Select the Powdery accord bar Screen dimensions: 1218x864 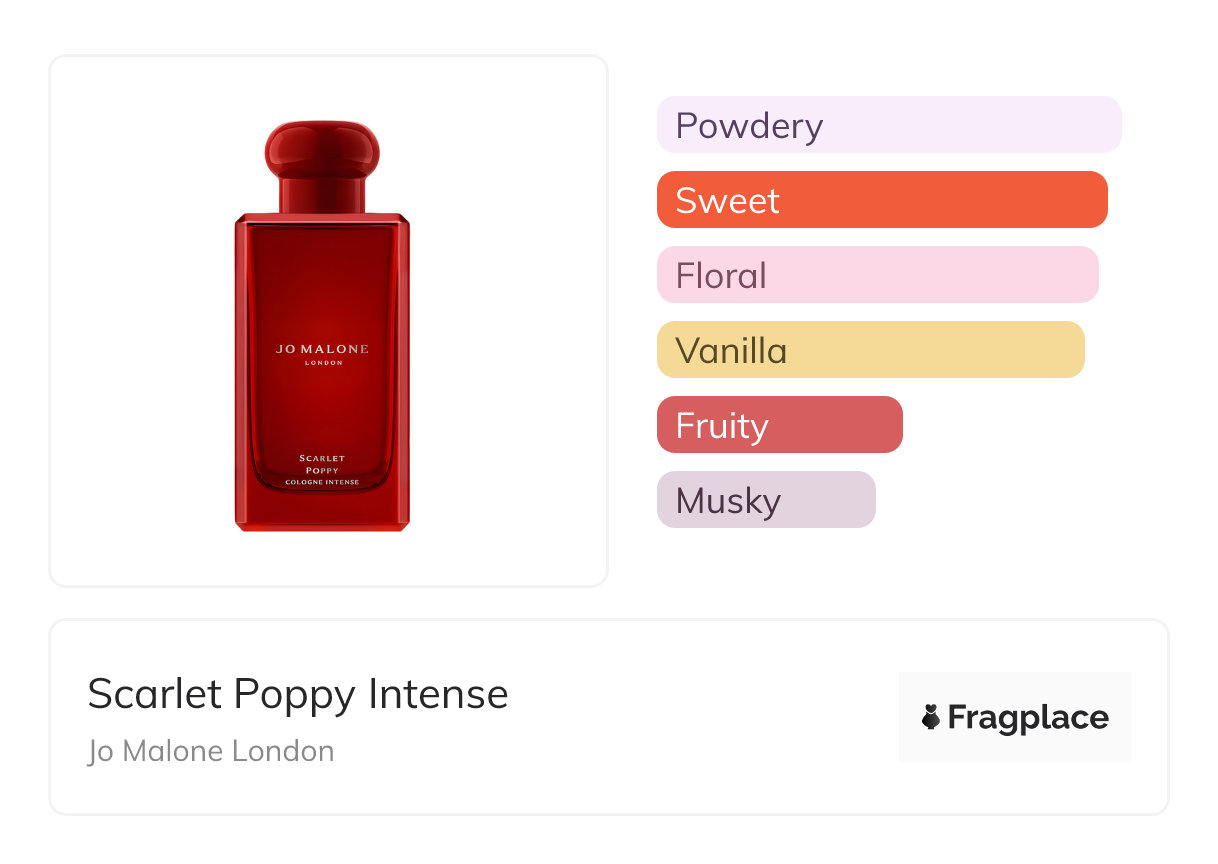[x=889, y=125]
